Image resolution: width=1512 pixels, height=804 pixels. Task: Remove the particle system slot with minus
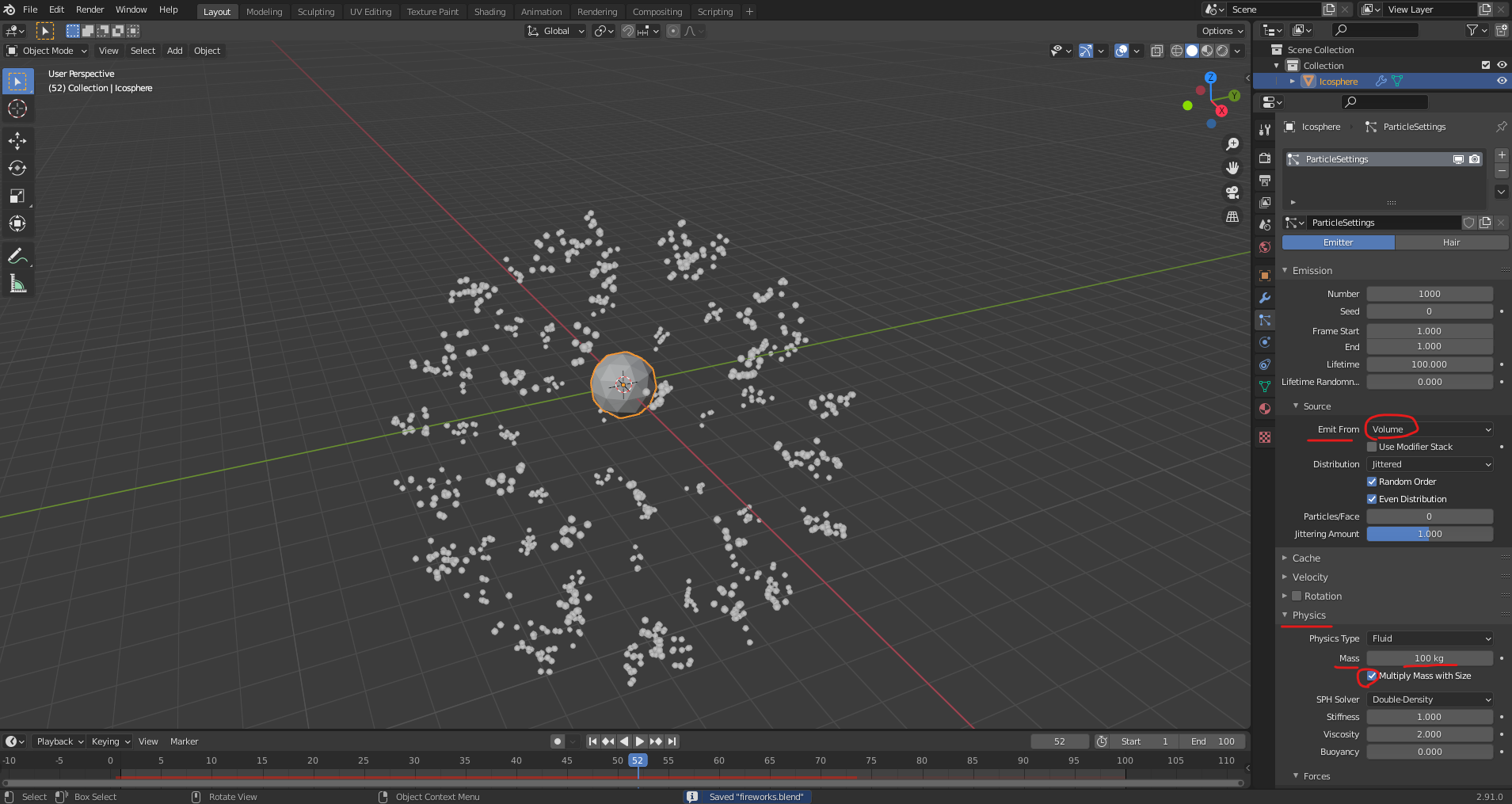tap(1501, 171)
